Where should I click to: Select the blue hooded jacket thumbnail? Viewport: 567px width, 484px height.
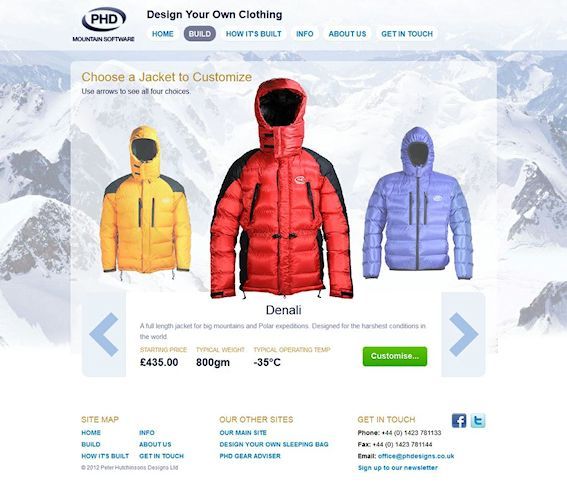(418, 203)
